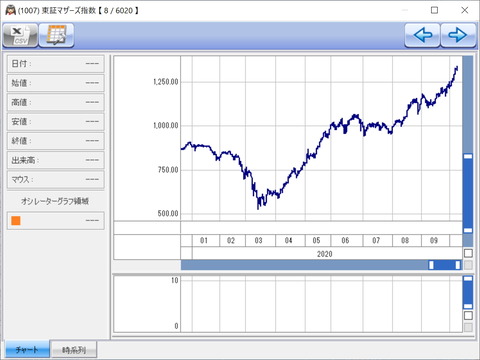Click the orange oscillator color swatch
This screenshot has height=360, width=480.
16,221
